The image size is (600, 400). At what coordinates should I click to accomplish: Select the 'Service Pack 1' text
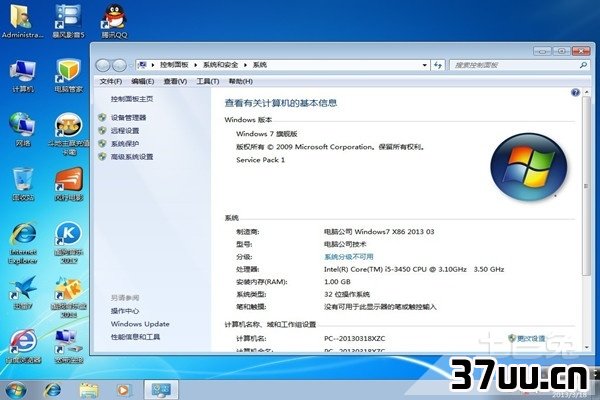(x=261, y=160)
